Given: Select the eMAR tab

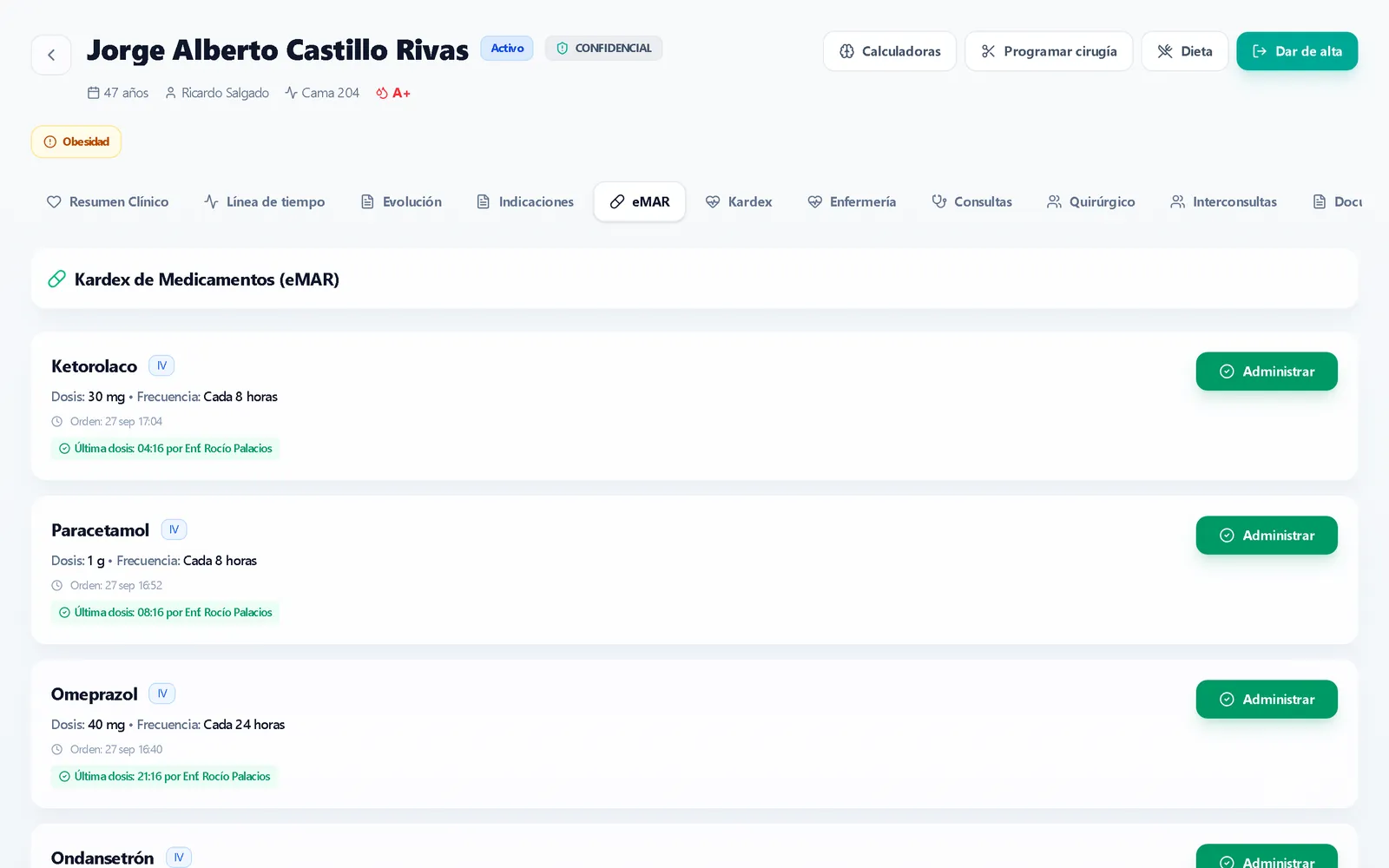Looking at the screenshot, I should pos(640,201).
